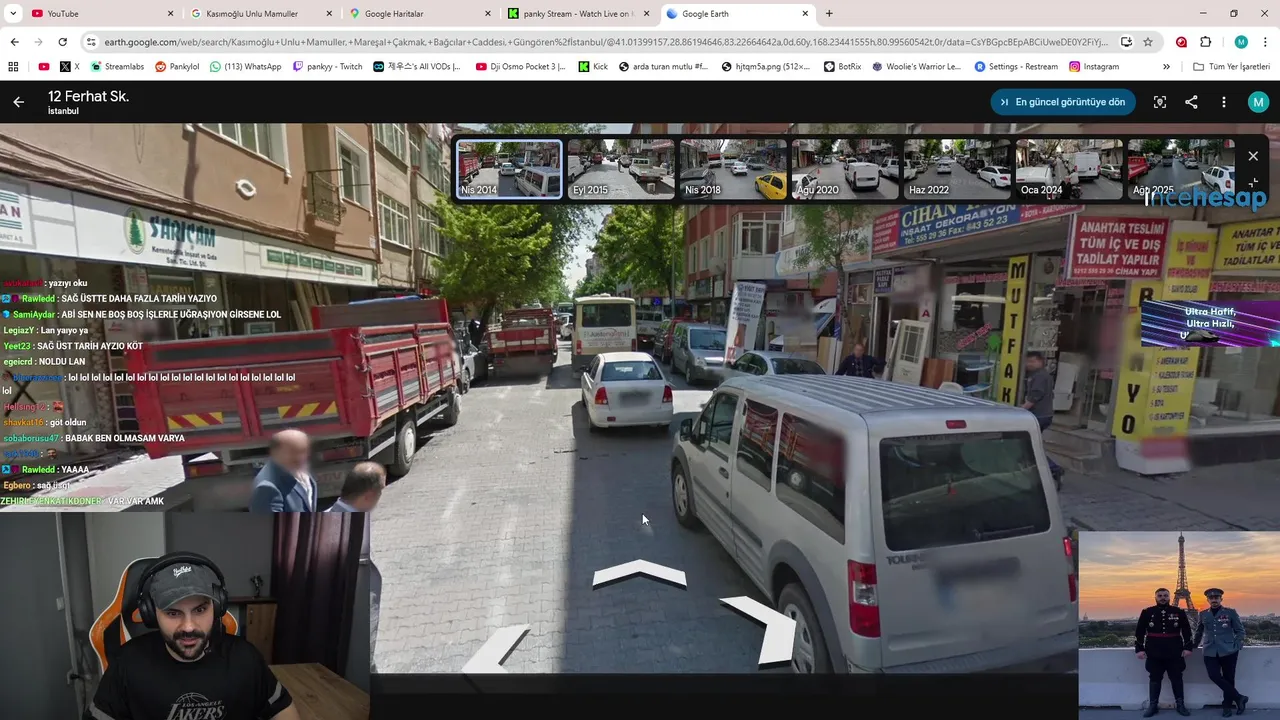Click the 12 Ferhat Sk. title
The height and width of the screenshot is (720, 1280).
coord(88,96)
